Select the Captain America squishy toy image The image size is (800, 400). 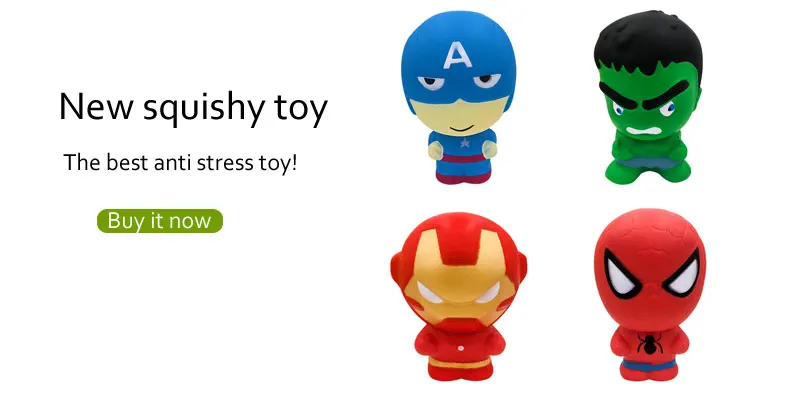click(x=458, y=97)
